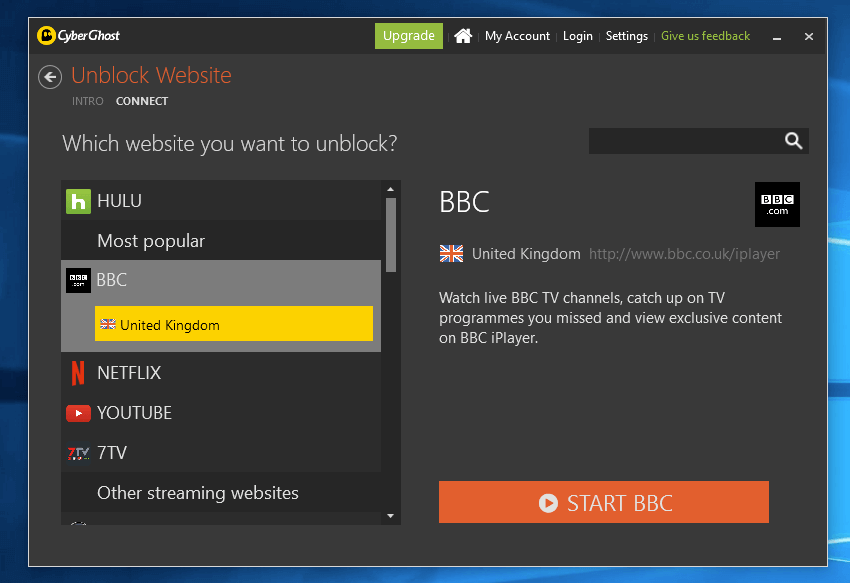This screenshot has height=583, width=850.
Task: Open the Login page
Action: click(x=577, y=36)
